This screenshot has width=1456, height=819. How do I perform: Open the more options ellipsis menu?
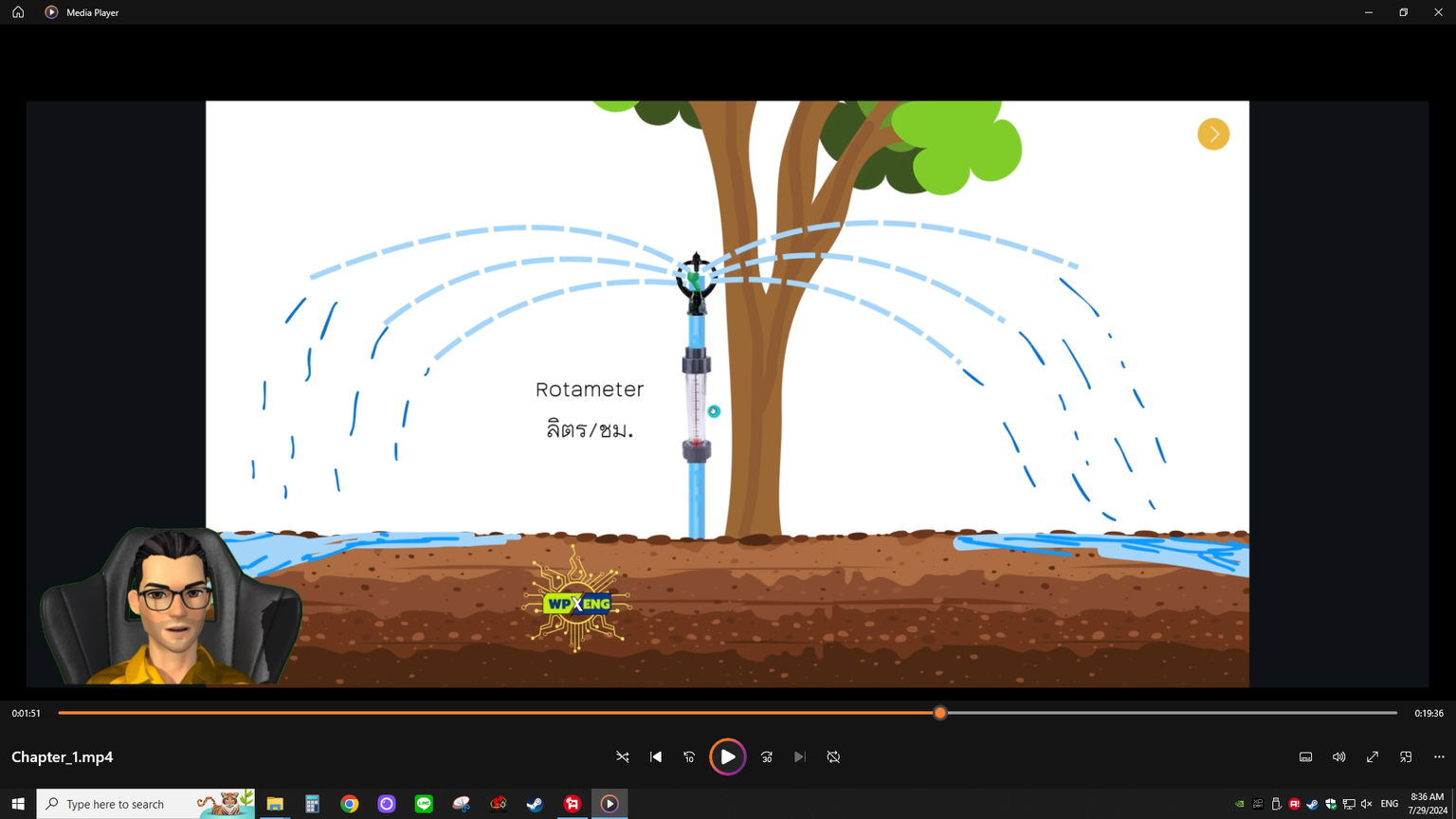click(1439, 757)
